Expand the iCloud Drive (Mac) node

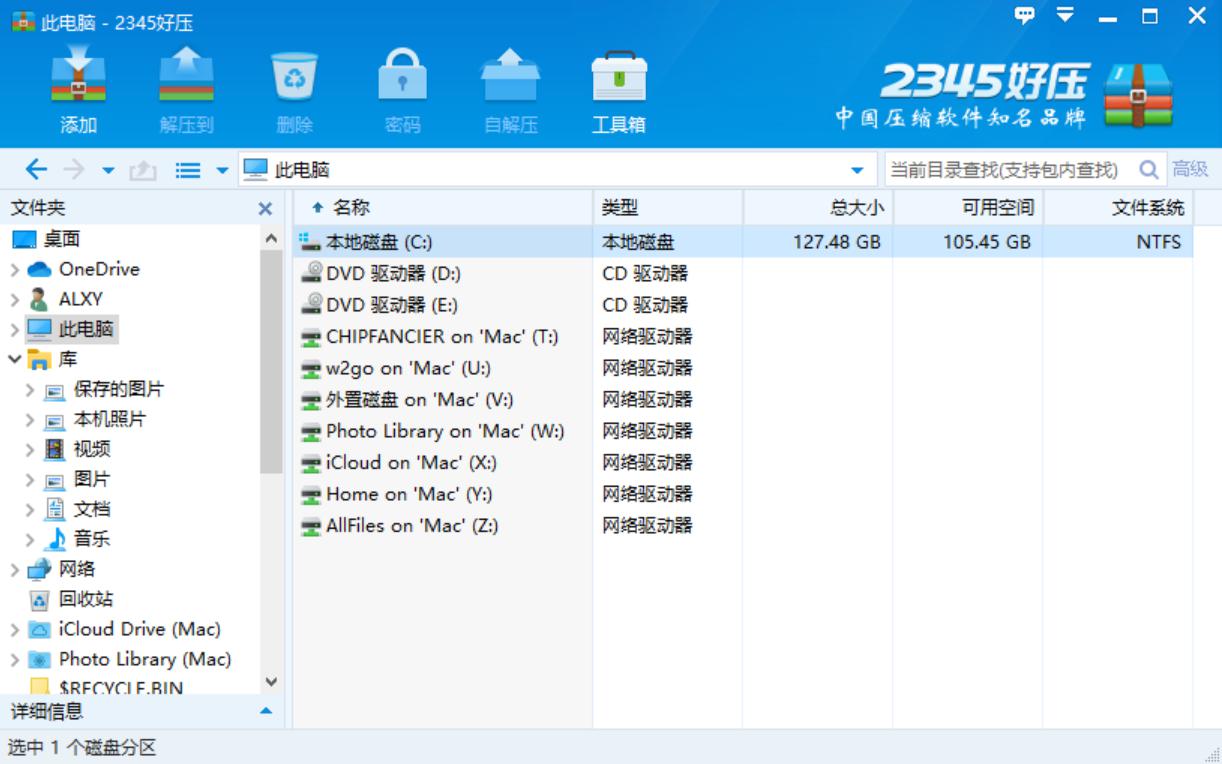[15, 630]
